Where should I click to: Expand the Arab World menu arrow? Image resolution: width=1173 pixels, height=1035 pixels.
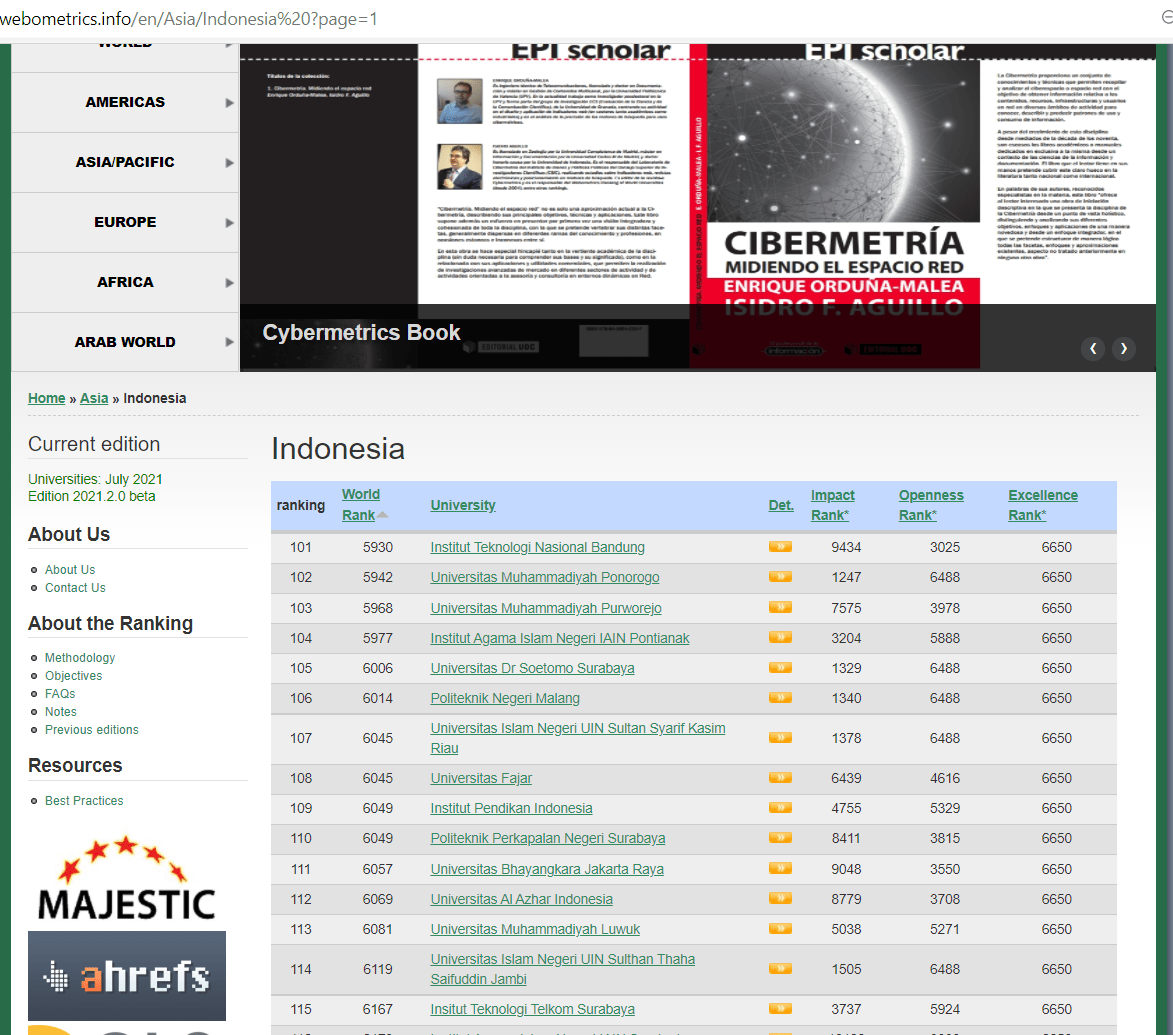230,342
